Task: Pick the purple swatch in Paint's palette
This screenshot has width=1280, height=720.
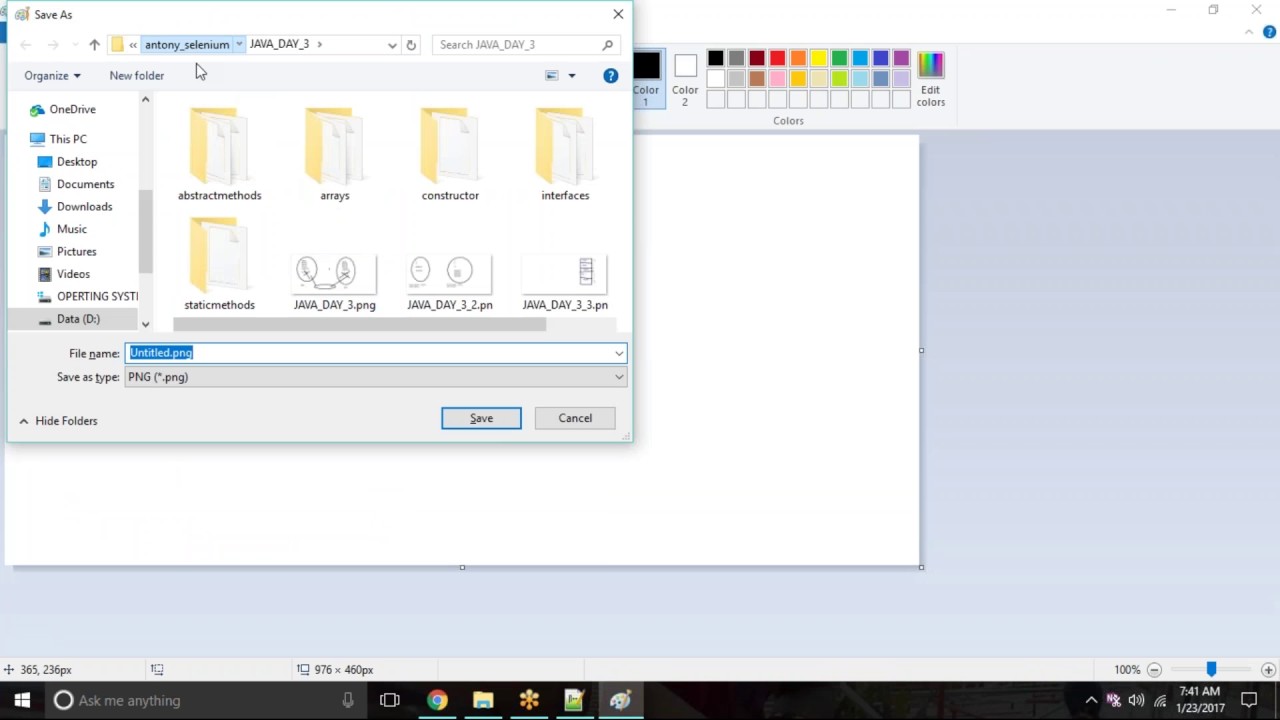Action: (901, 59)
